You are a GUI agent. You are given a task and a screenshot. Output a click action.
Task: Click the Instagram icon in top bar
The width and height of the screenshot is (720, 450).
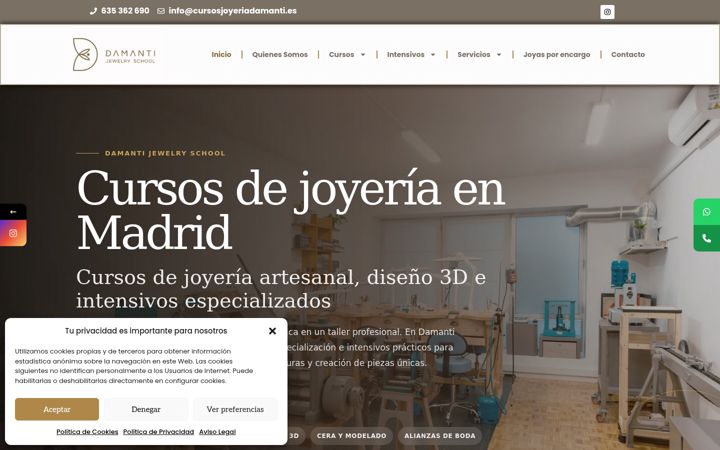[x=607, y=12]
